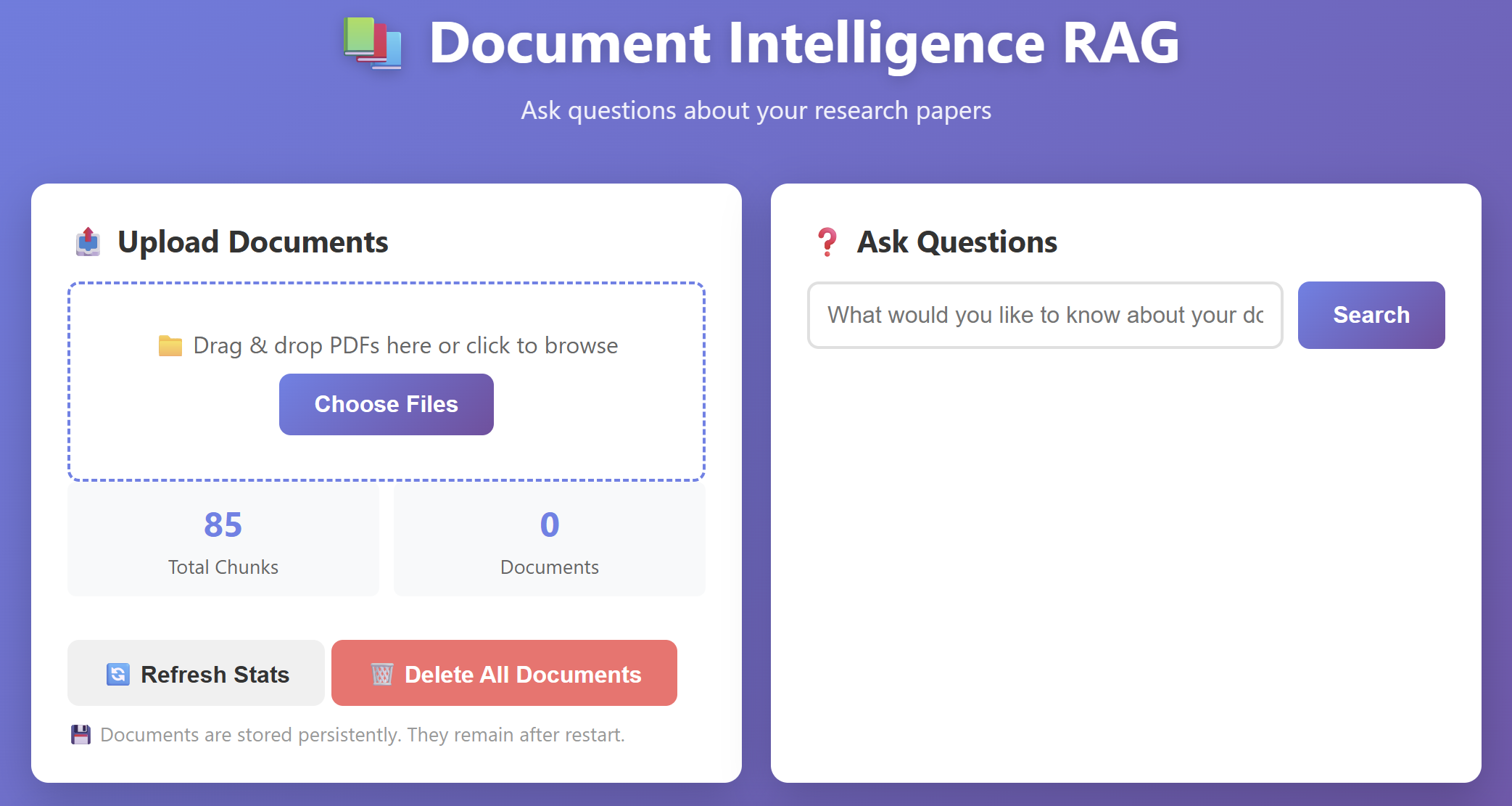Viewport: 1512px width, 806px height.
Task: Click the research papers subtitle text
Action: pos(756,110)
